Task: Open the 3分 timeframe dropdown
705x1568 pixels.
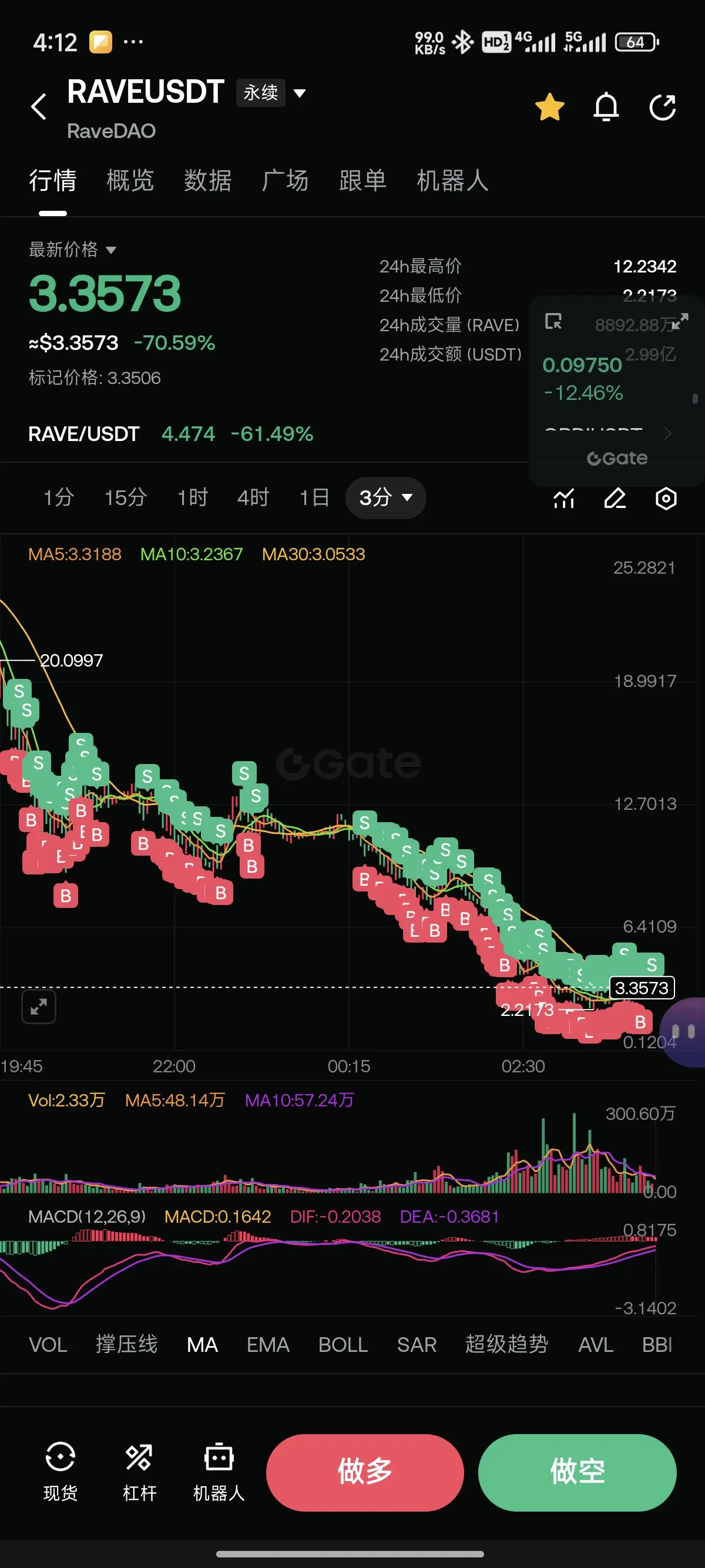Action: pos(385,498)
